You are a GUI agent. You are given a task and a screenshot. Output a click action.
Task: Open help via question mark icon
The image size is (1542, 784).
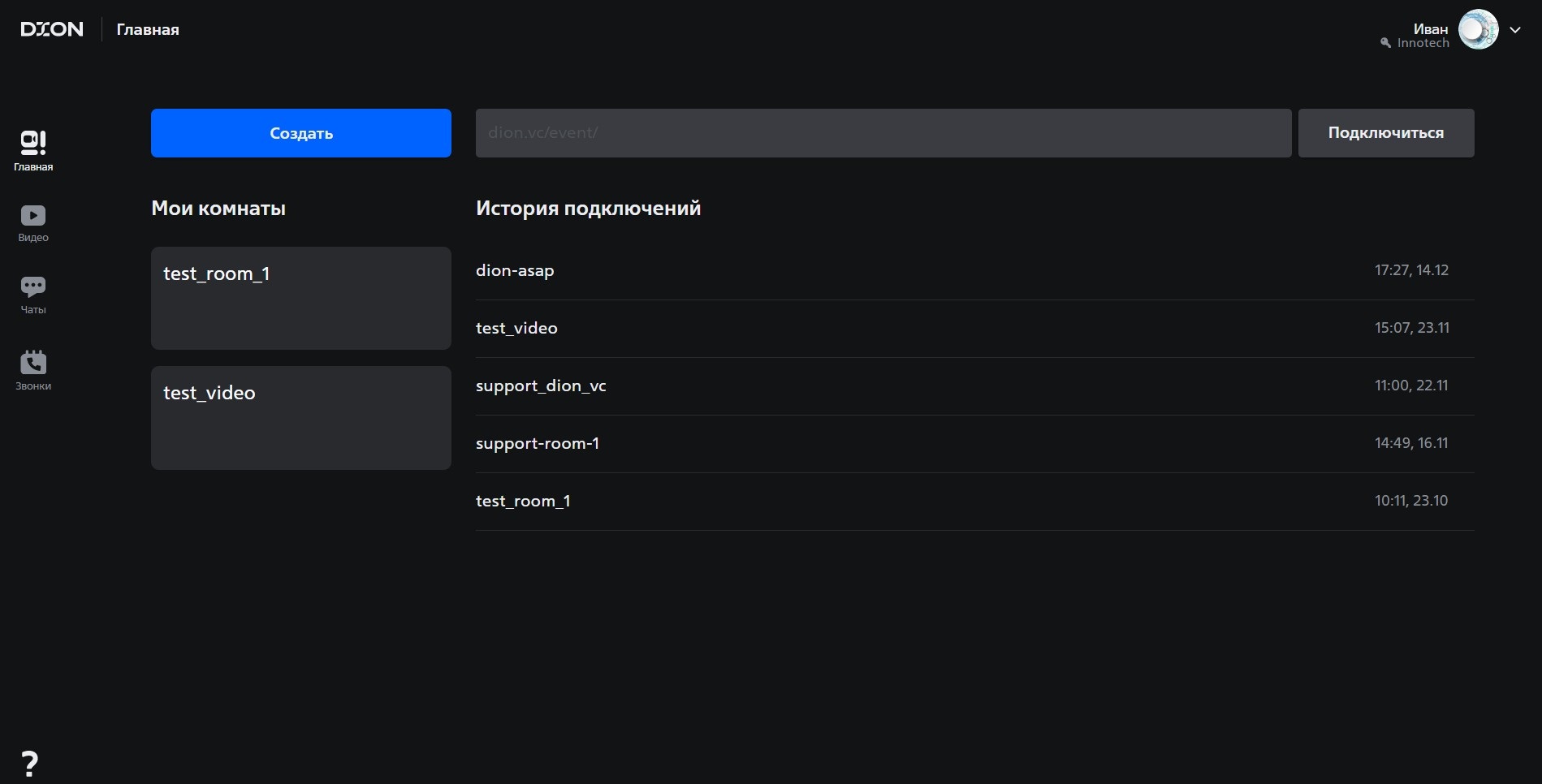point(29,764)
